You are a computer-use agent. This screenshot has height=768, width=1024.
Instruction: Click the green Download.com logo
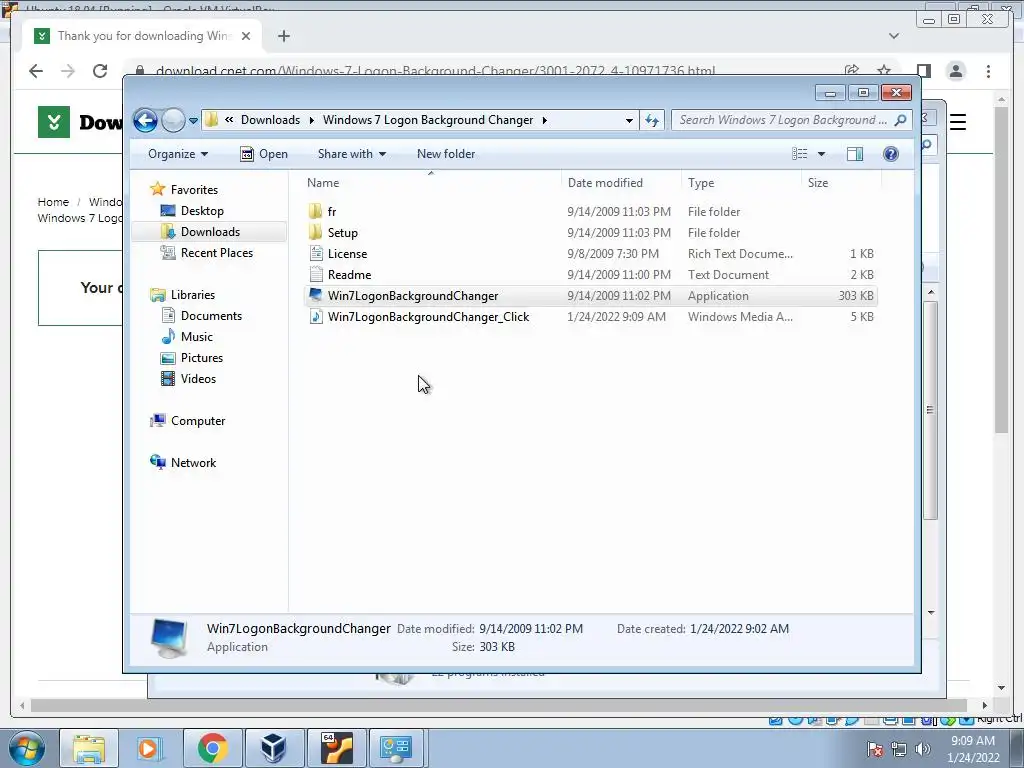(54, 121)
